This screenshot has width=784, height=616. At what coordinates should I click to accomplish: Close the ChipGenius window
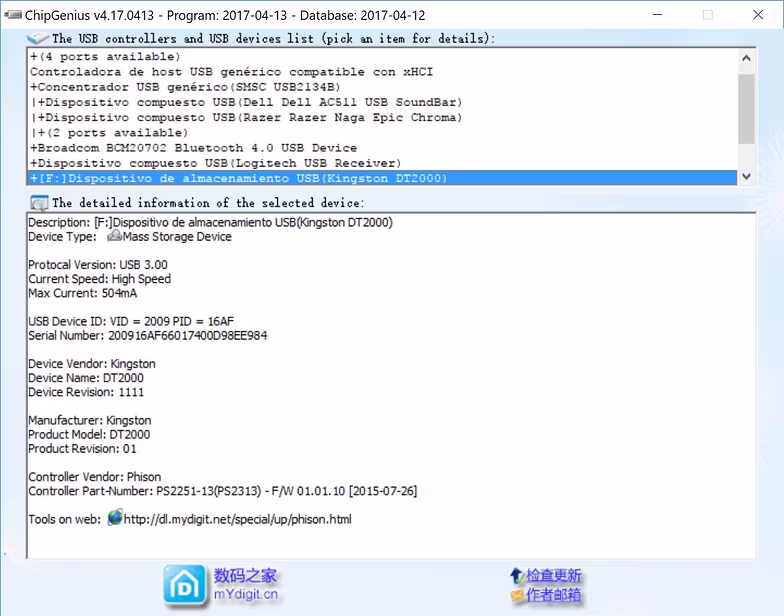[758, 14]
